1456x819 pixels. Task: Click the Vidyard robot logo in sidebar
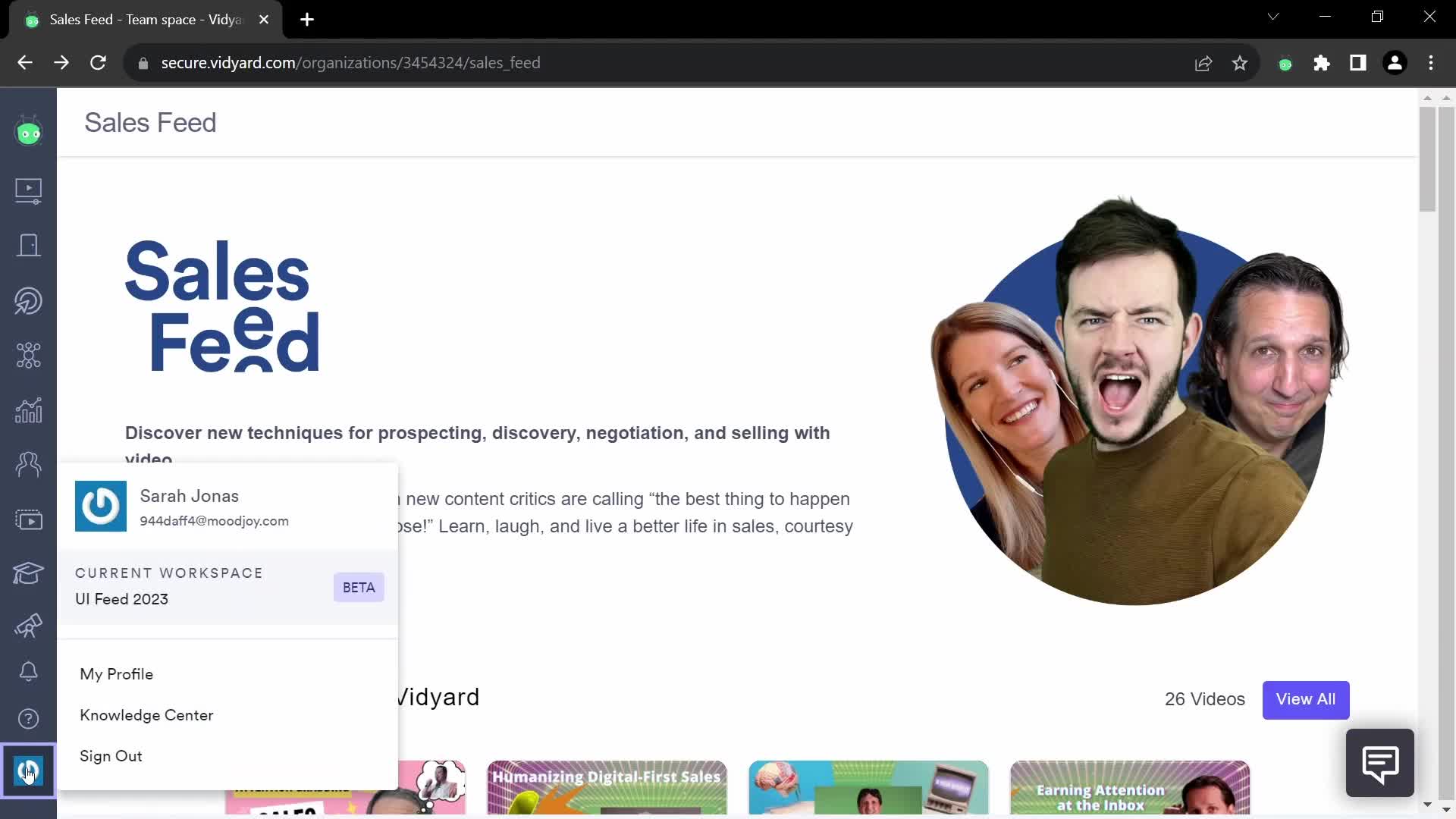coord(28,132)
